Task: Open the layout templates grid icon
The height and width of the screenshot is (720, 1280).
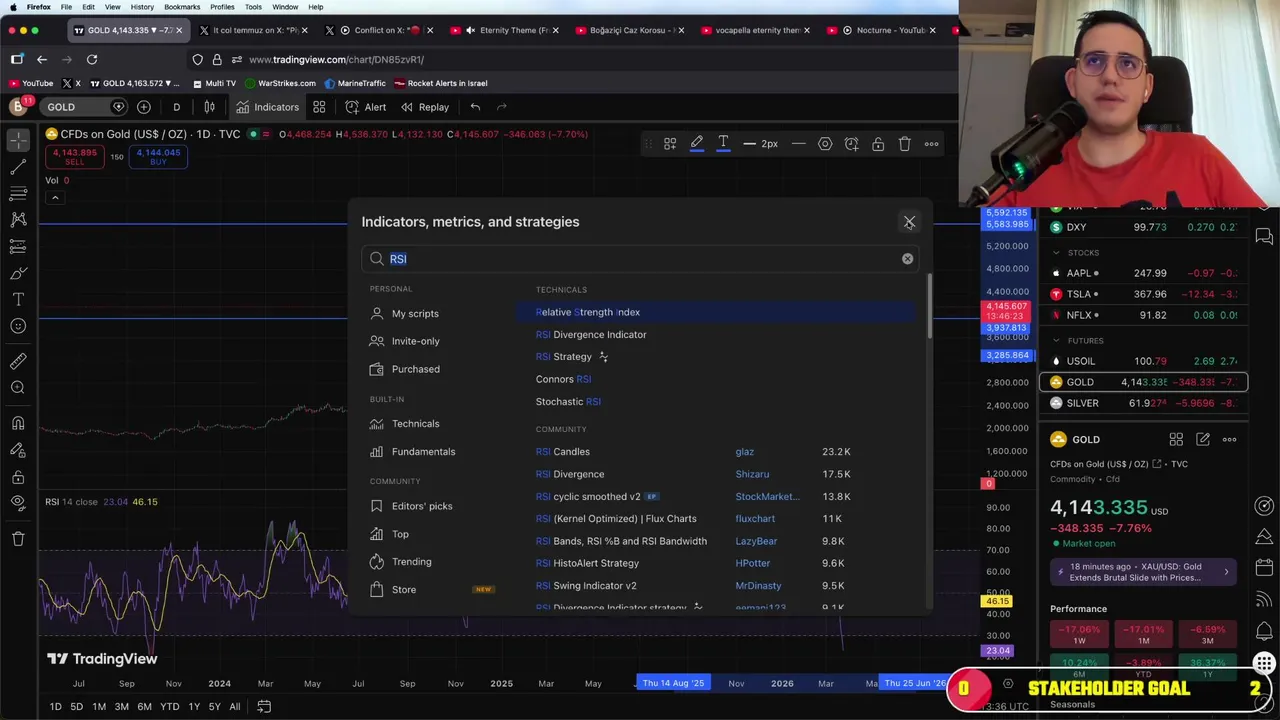Action: [x=319, y=107]
